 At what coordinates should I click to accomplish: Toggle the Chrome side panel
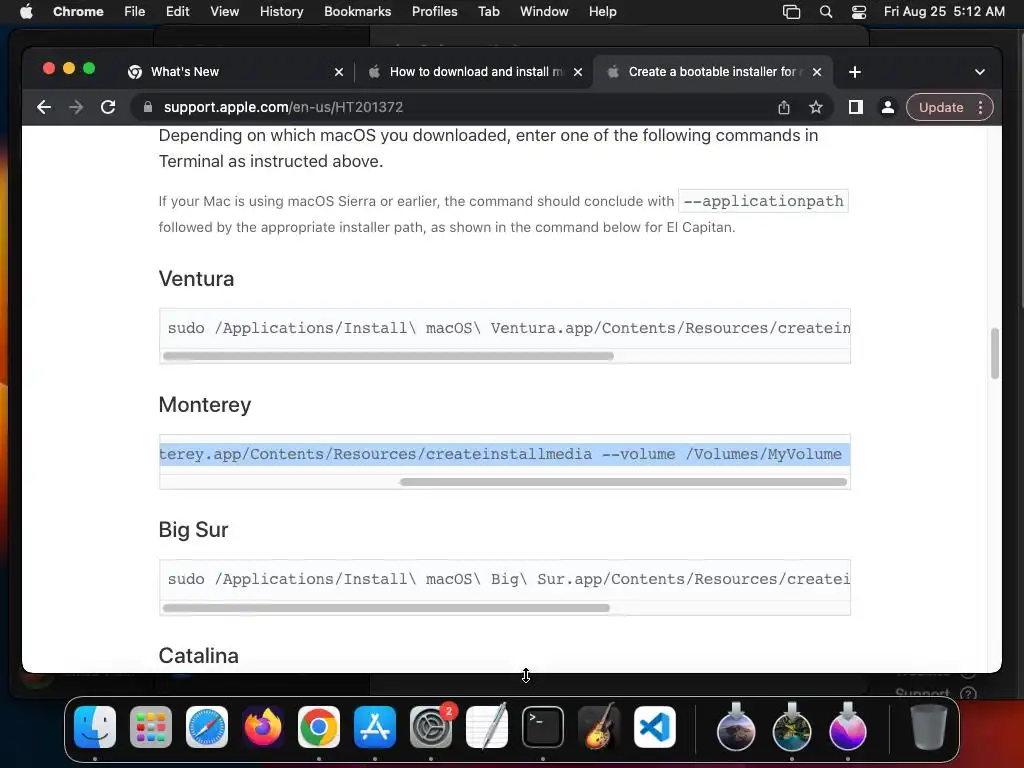tap(856, 107)
